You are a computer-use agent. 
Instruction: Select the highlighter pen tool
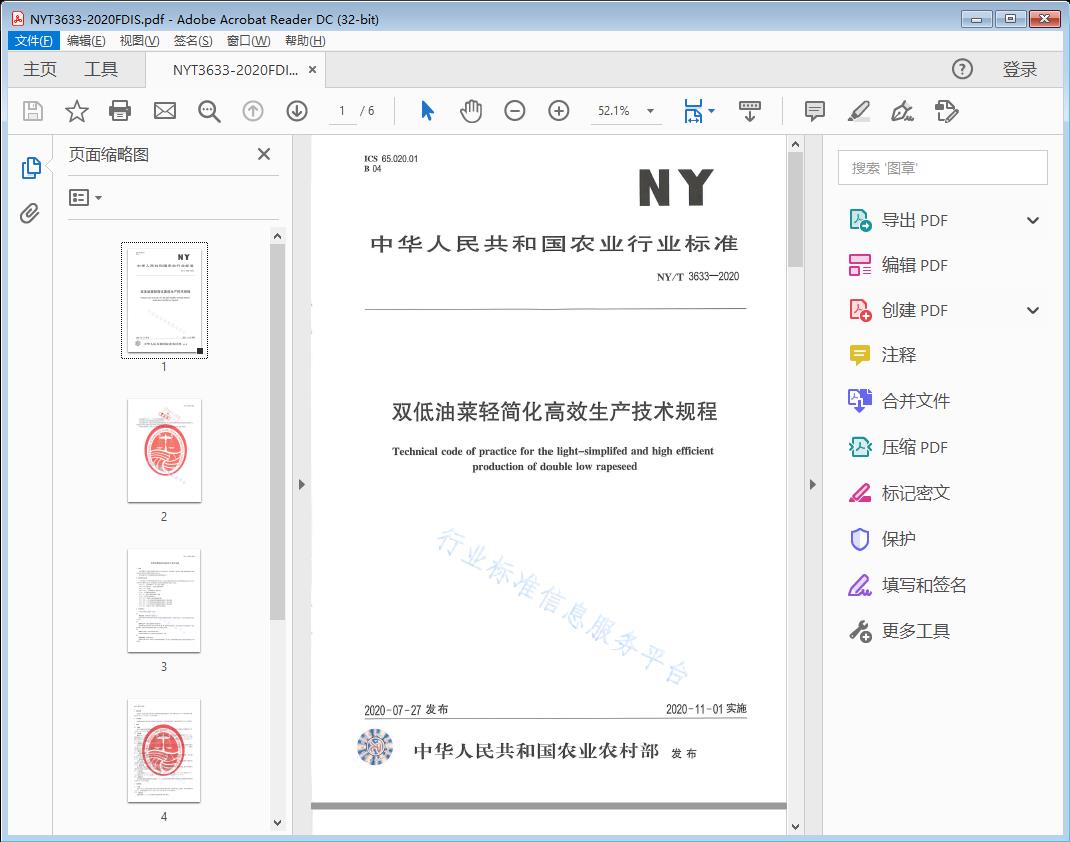pos(858,111)
